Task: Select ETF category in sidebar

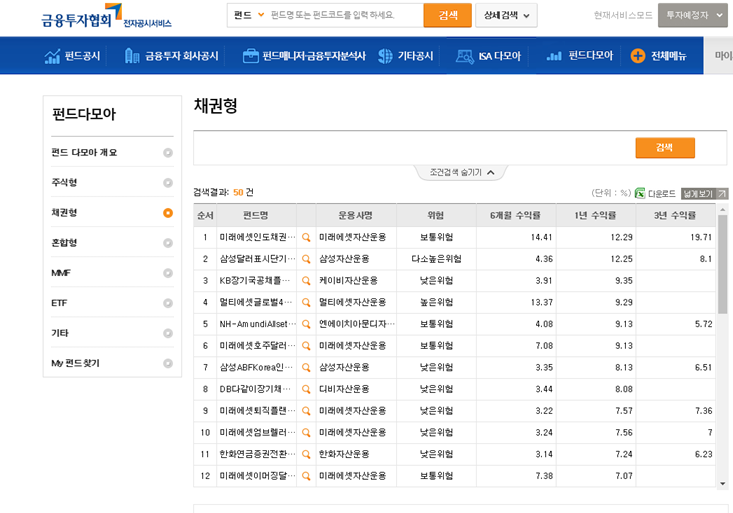Action: (112, 303)
